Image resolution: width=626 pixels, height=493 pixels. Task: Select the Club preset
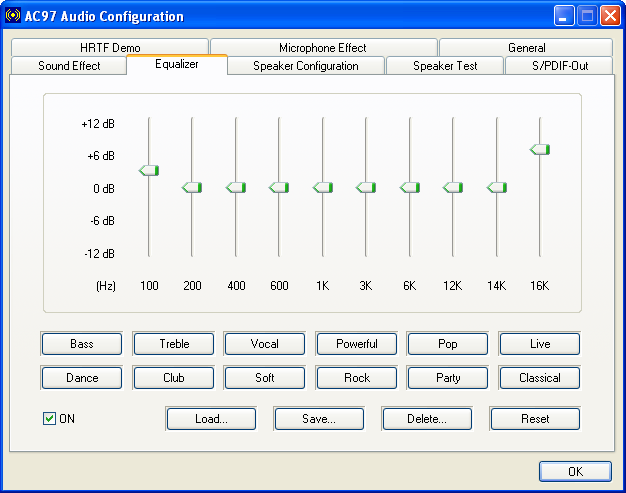pyautogui.click(x=174, y=378)
